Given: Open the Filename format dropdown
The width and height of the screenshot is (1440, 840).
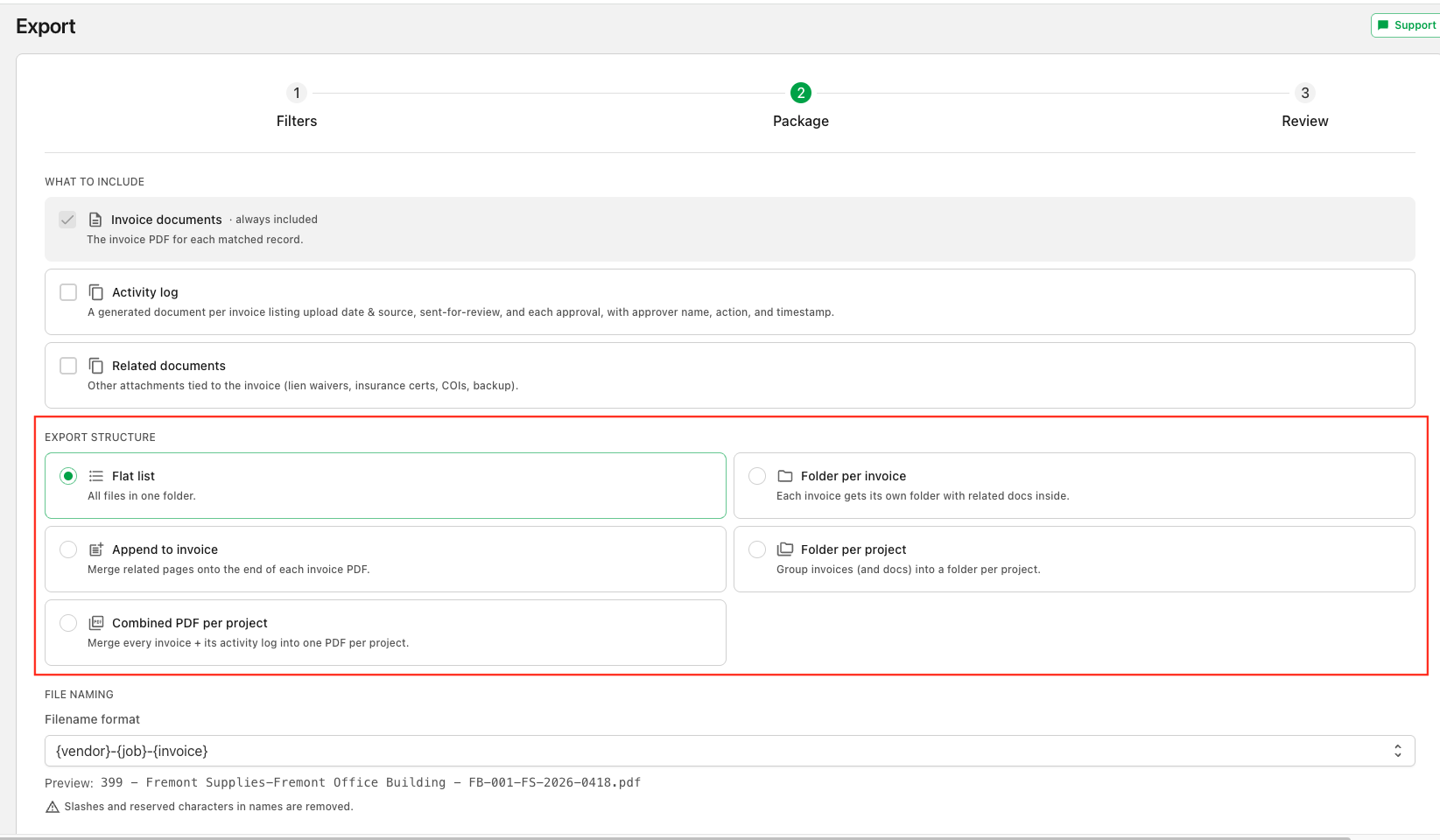Looking at the screenshot, I should (730, 751).
